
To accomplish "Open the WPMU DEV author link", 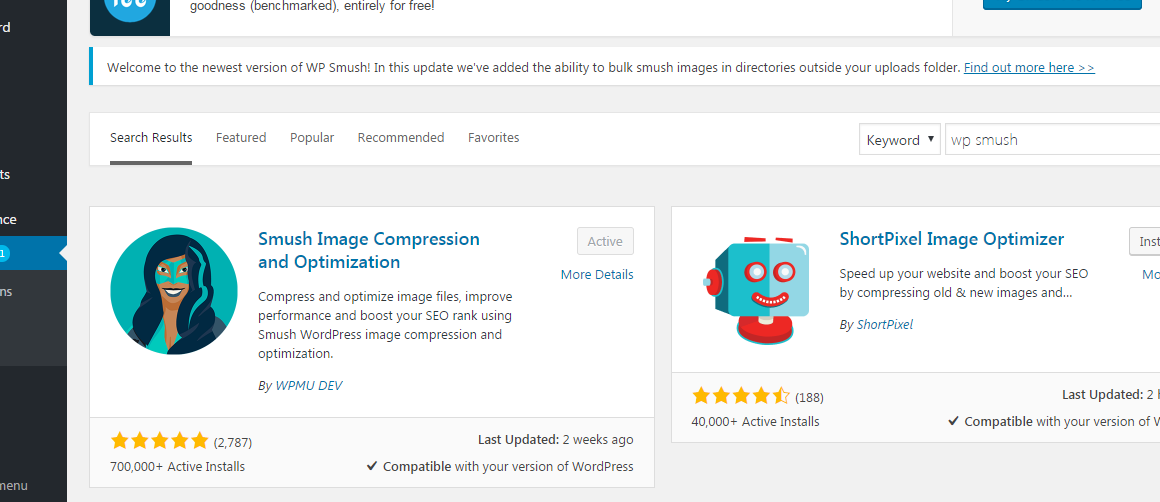I will click(x=308, y=386).
